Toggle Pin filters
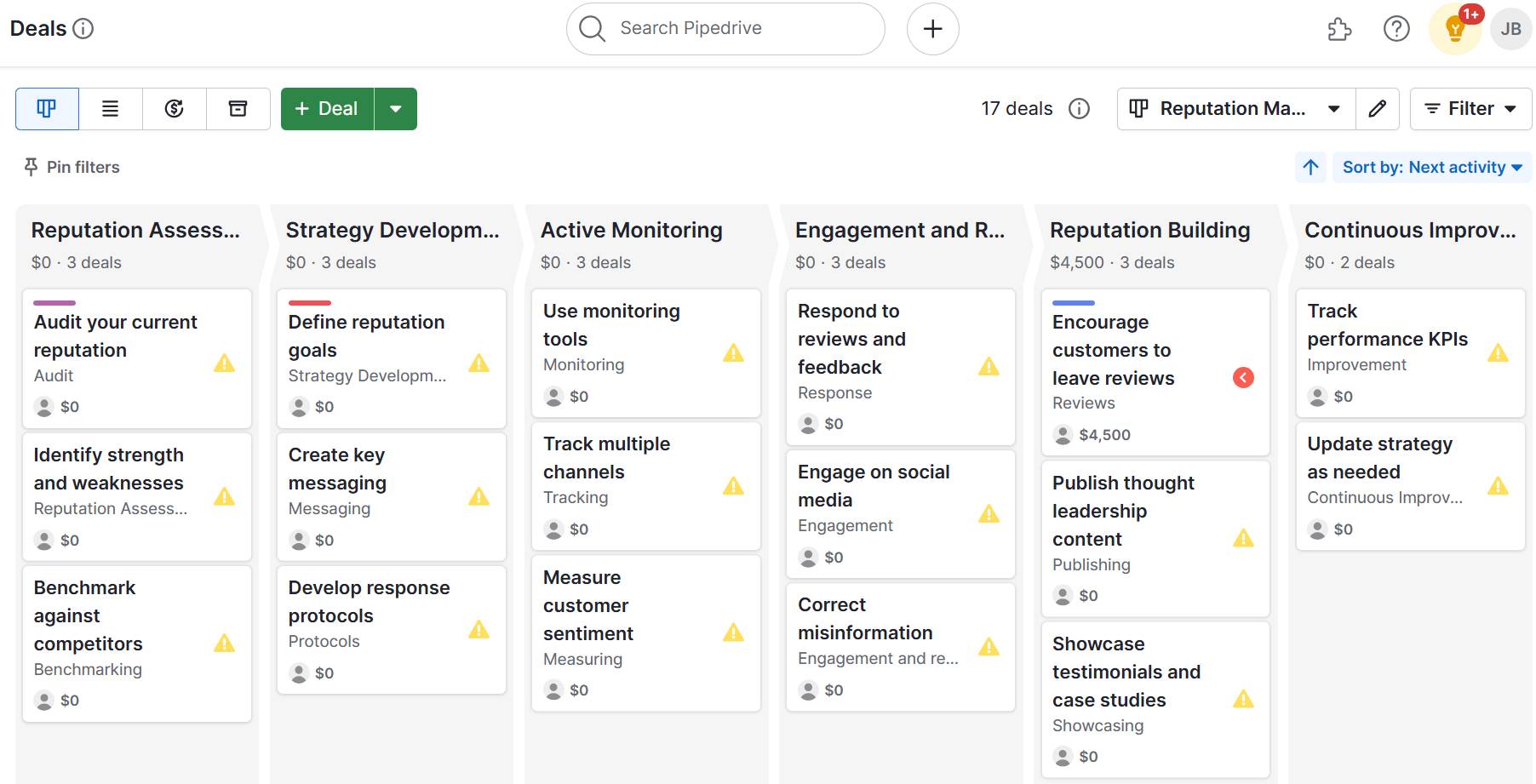The width and height of the screenshot is (1536, 784). (72, 167)
